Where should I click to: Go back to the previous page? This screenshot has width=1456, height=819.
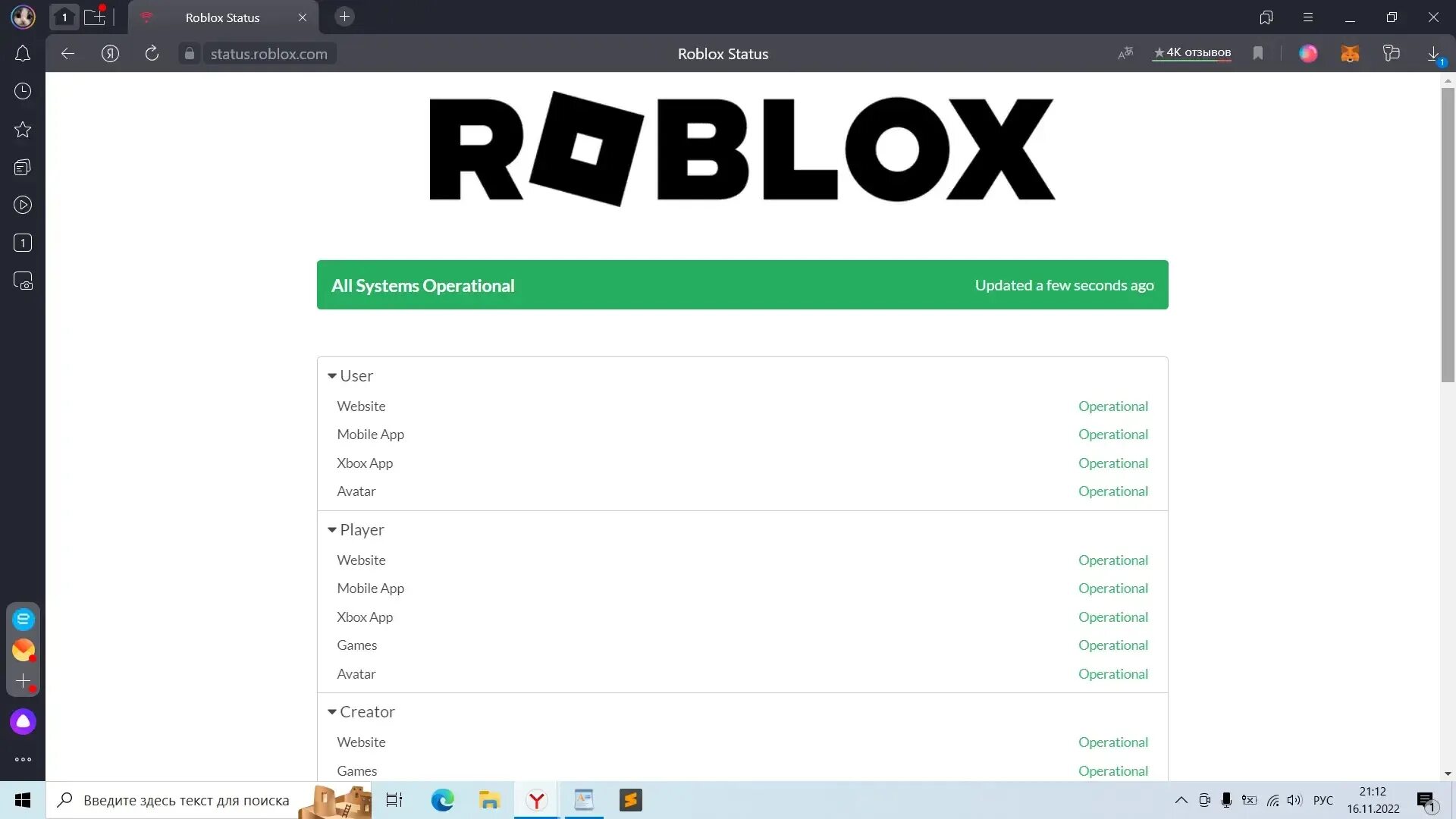coord(67,54)
